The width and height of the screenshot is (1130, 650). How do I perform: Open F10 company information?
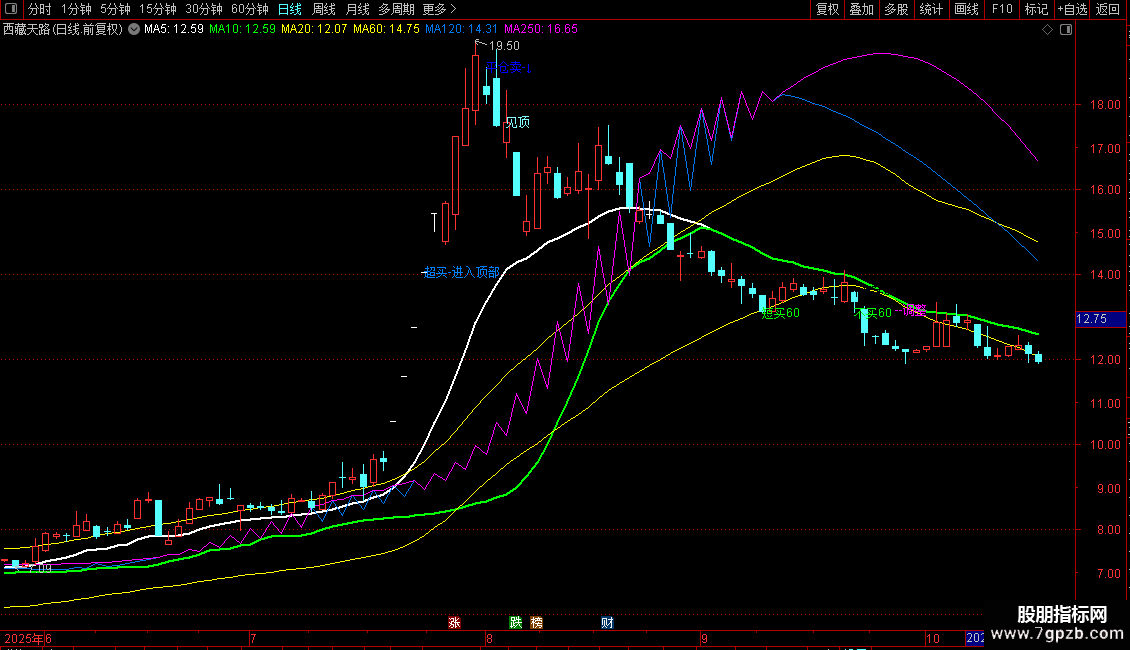[x=1002, y=9]
